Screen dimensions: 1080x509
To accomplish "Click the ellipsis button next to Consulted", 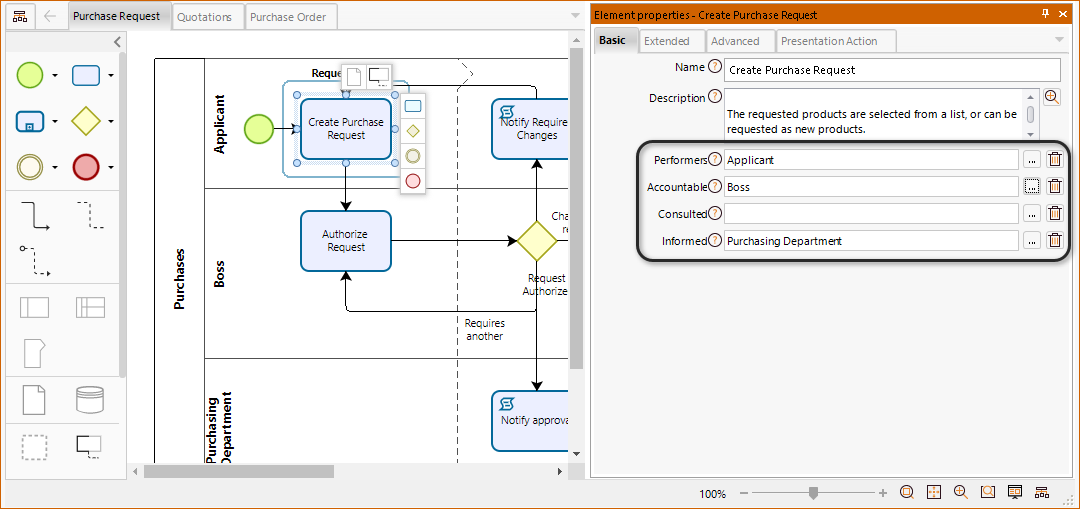I will [x=1031, y=214].
